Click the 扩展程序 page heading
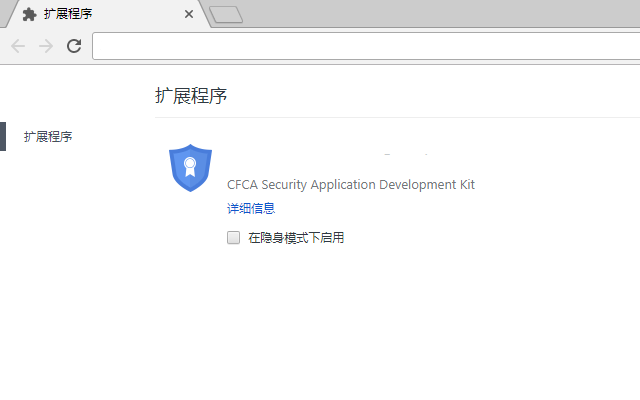The image size is (640, 400). point(191,96)
